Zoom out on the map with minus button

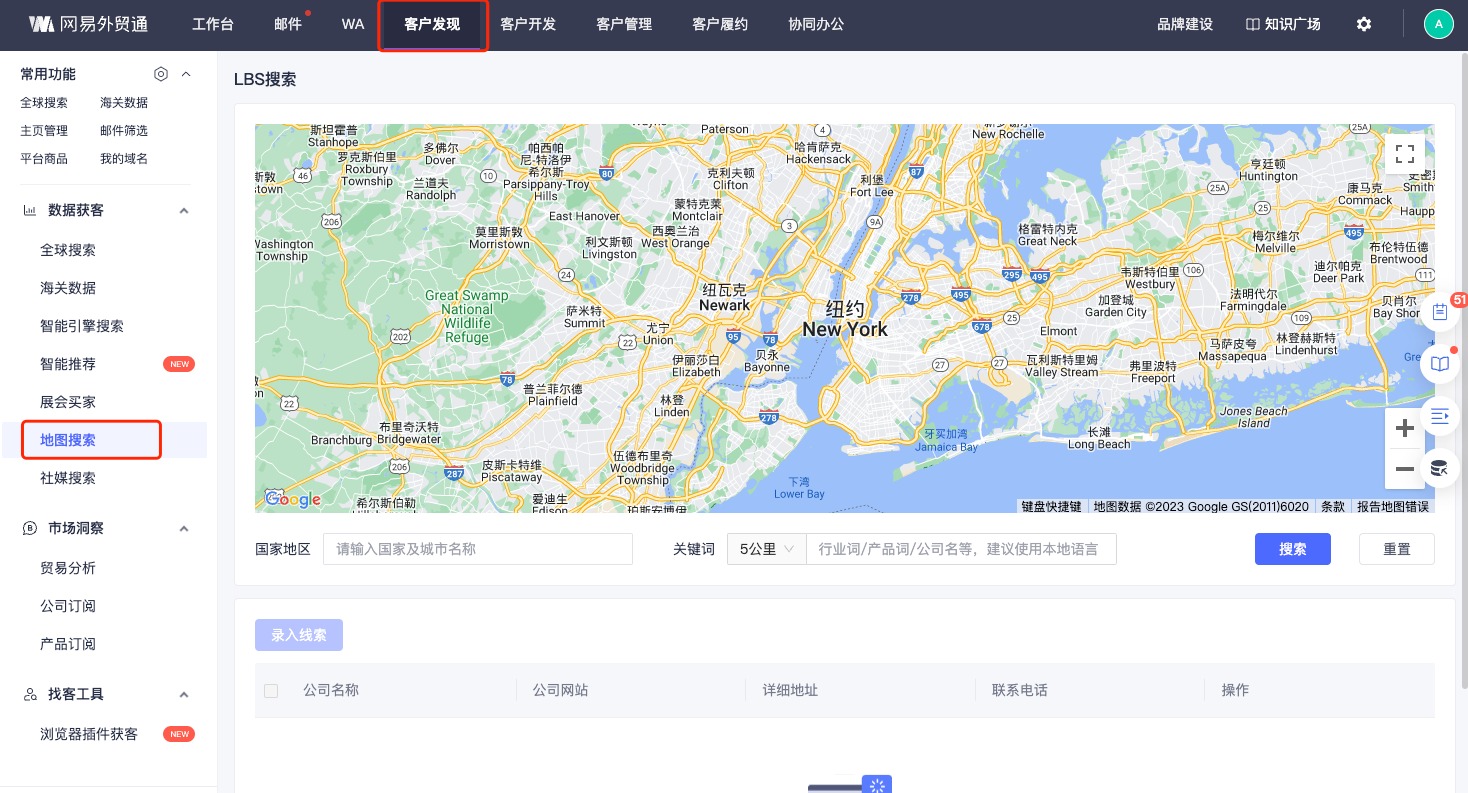point(1404,469)
